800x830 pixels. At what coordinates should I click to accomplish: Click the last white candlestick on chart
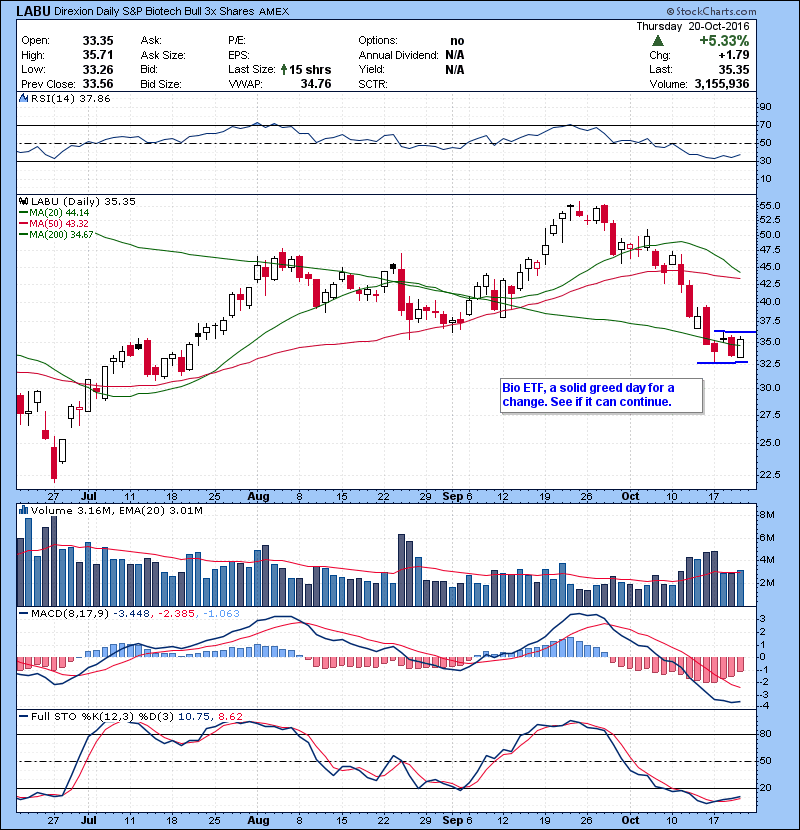(x=740, y=347)
